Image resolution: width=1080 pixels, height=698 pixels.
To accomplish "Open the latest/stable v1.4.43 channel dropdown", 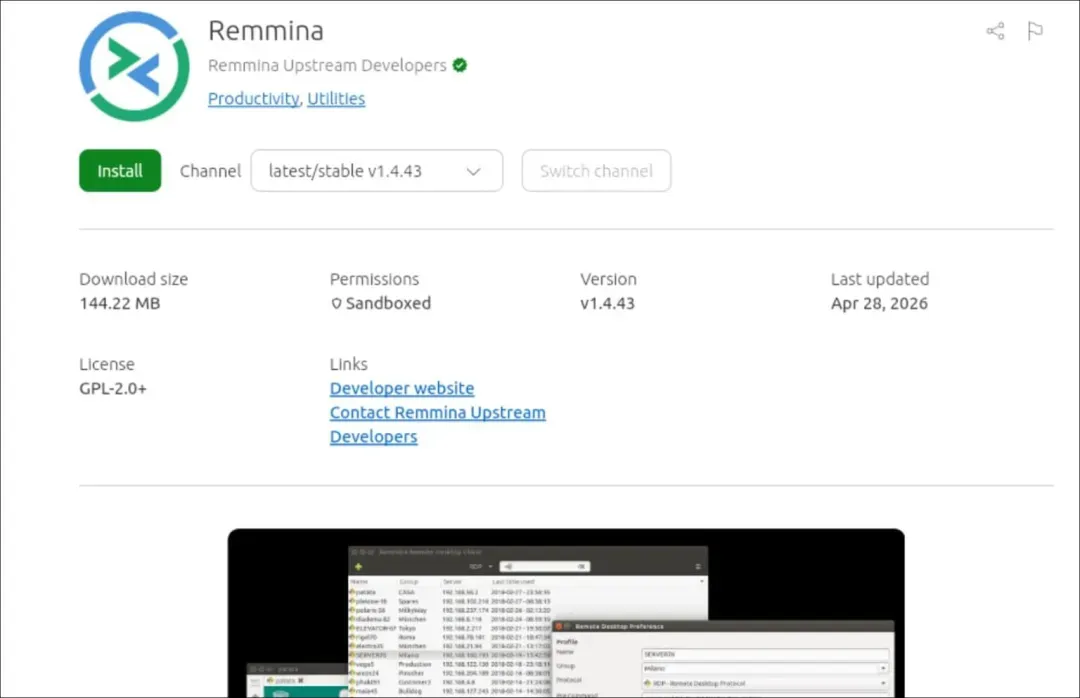I will pos(377,170).
